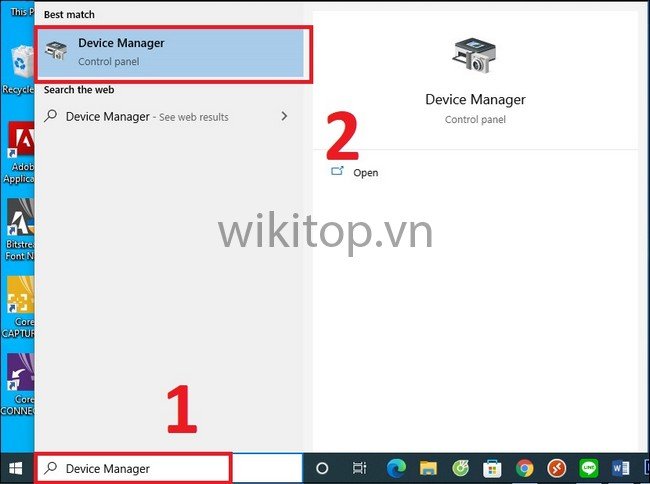Open Device Manager from Best match results
This screenshot has height=484, width=650.
tap(170, 53)
